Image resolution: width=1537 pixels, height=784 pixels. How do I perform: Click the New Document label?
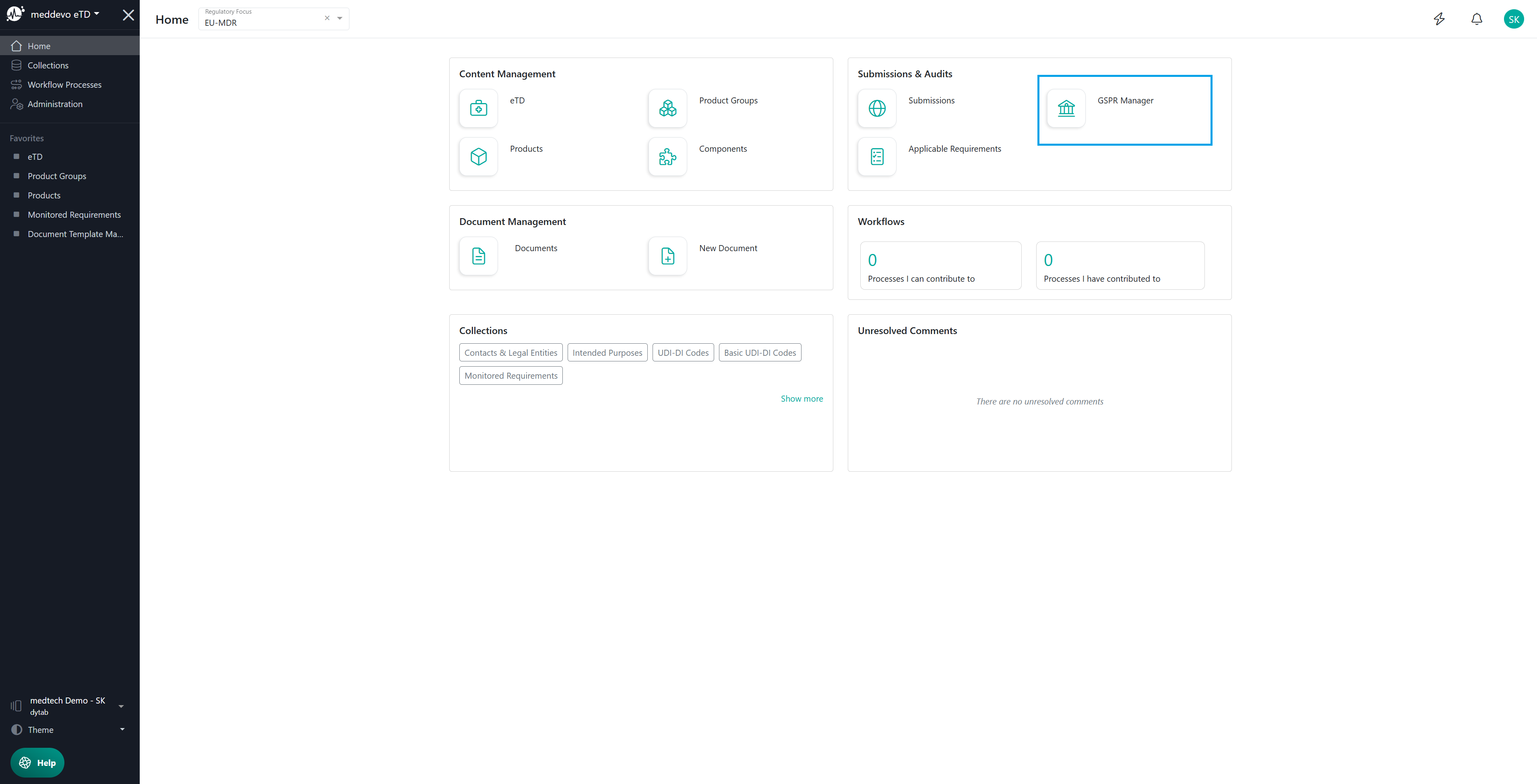point(728,248)
